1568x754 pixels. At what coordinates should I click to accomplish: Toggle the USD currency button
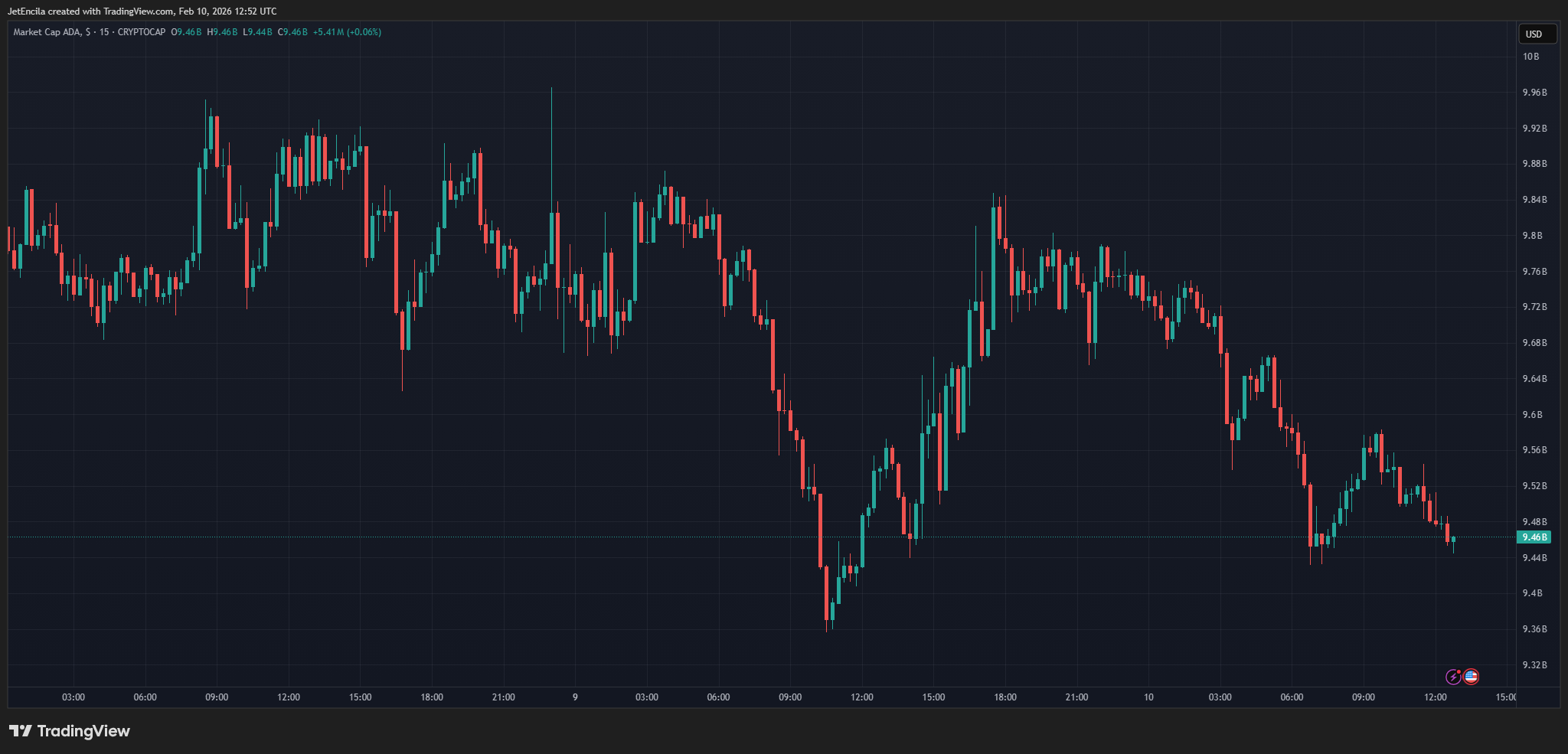(x=1538, y=34)
